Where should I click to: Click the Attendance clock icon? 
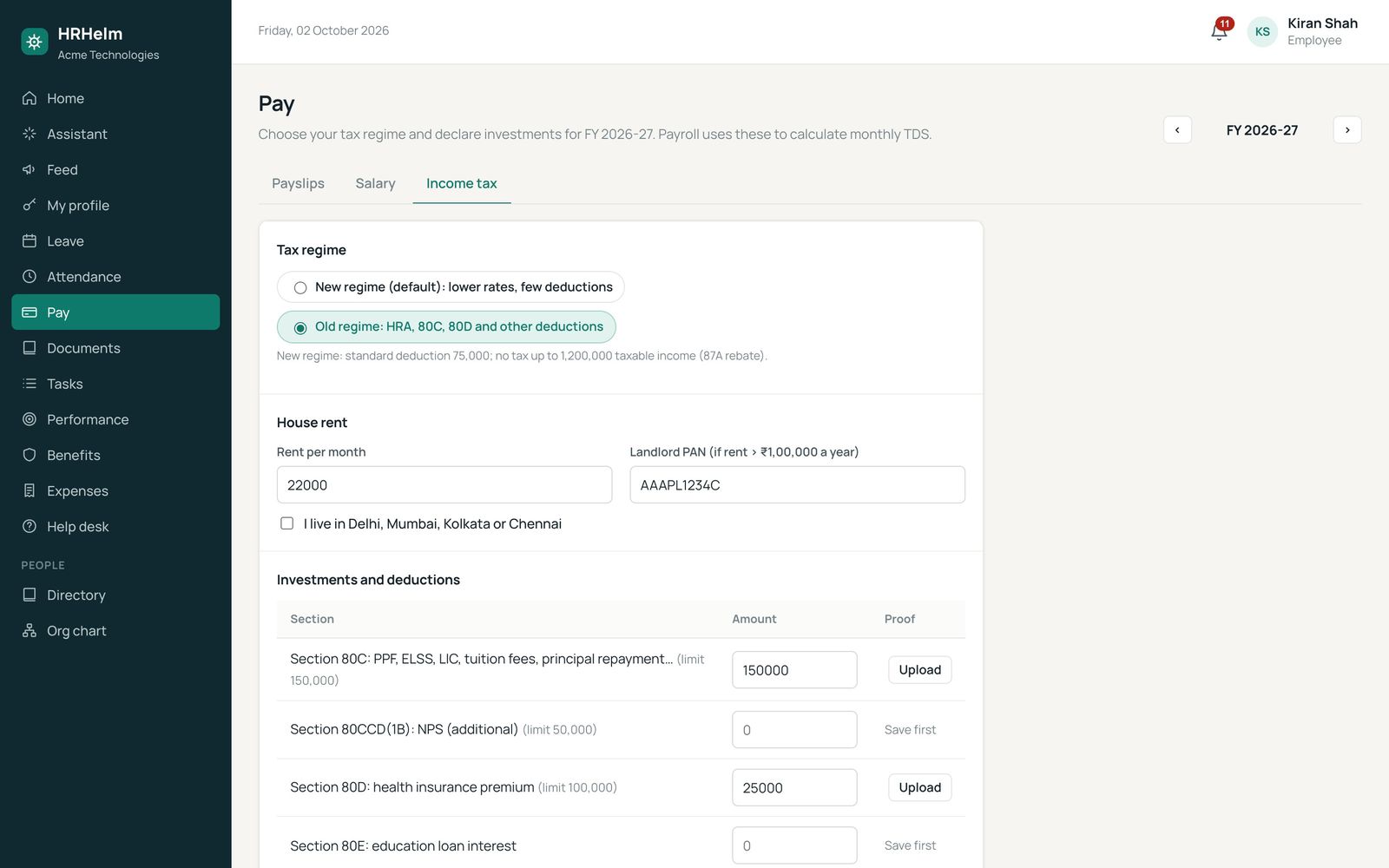(x=30, y=276)
